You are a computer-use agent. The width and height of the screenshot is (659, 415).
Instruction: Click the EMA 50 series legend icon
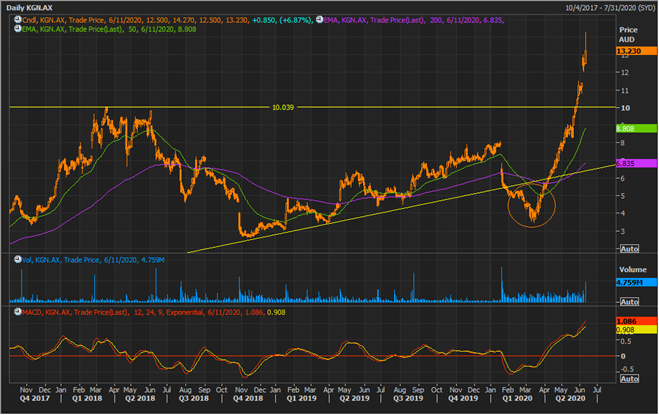click(18, 29)
